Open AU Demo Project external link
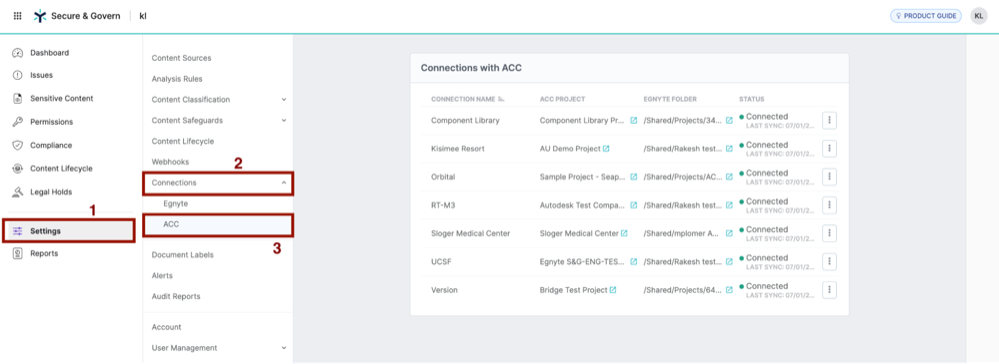 point(606,149)
